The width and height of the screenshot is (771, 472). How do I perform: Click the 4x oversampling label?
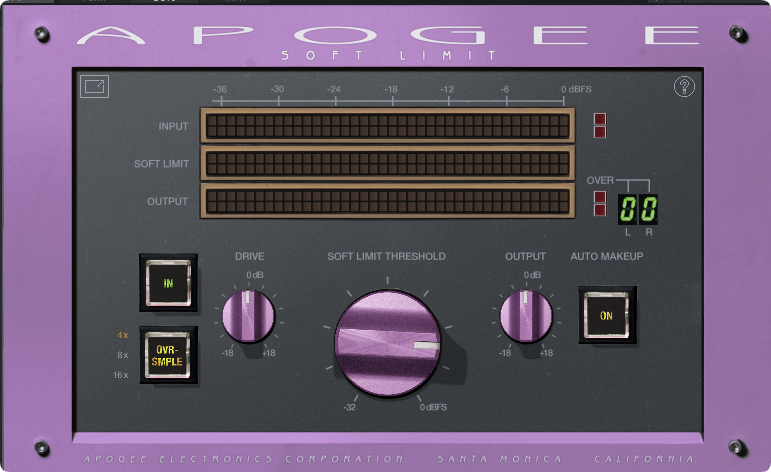pos(123,335)
